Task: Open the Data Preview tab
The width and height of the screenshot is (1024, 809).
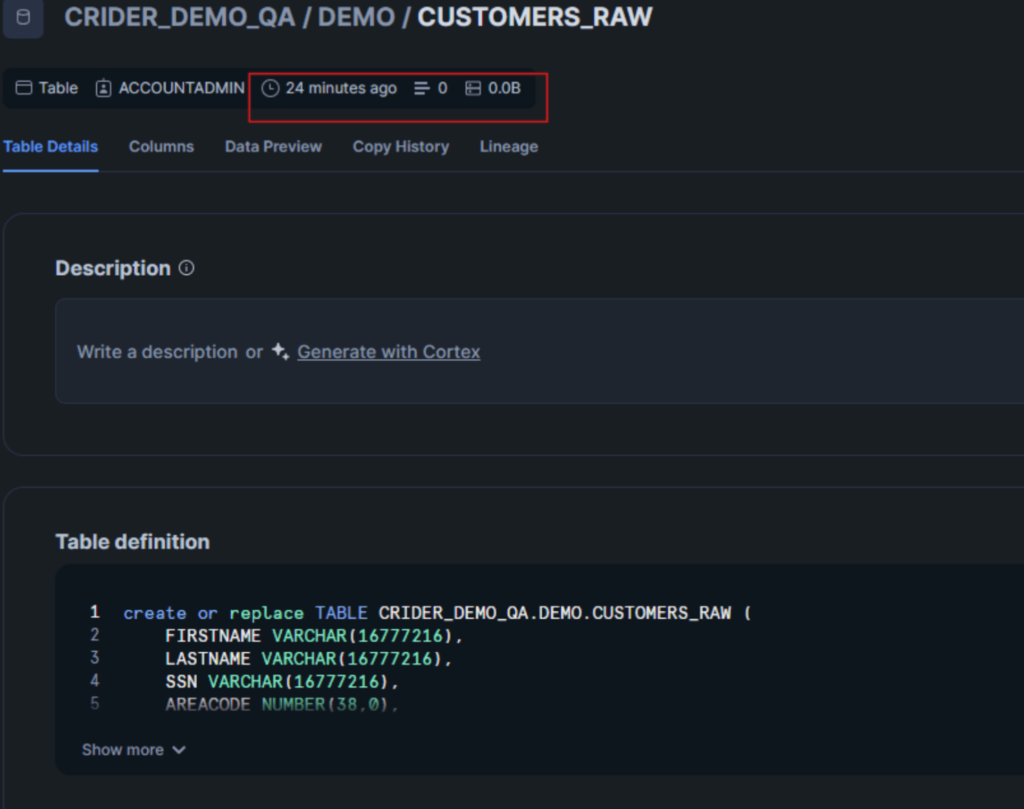Action: [273, 147]
